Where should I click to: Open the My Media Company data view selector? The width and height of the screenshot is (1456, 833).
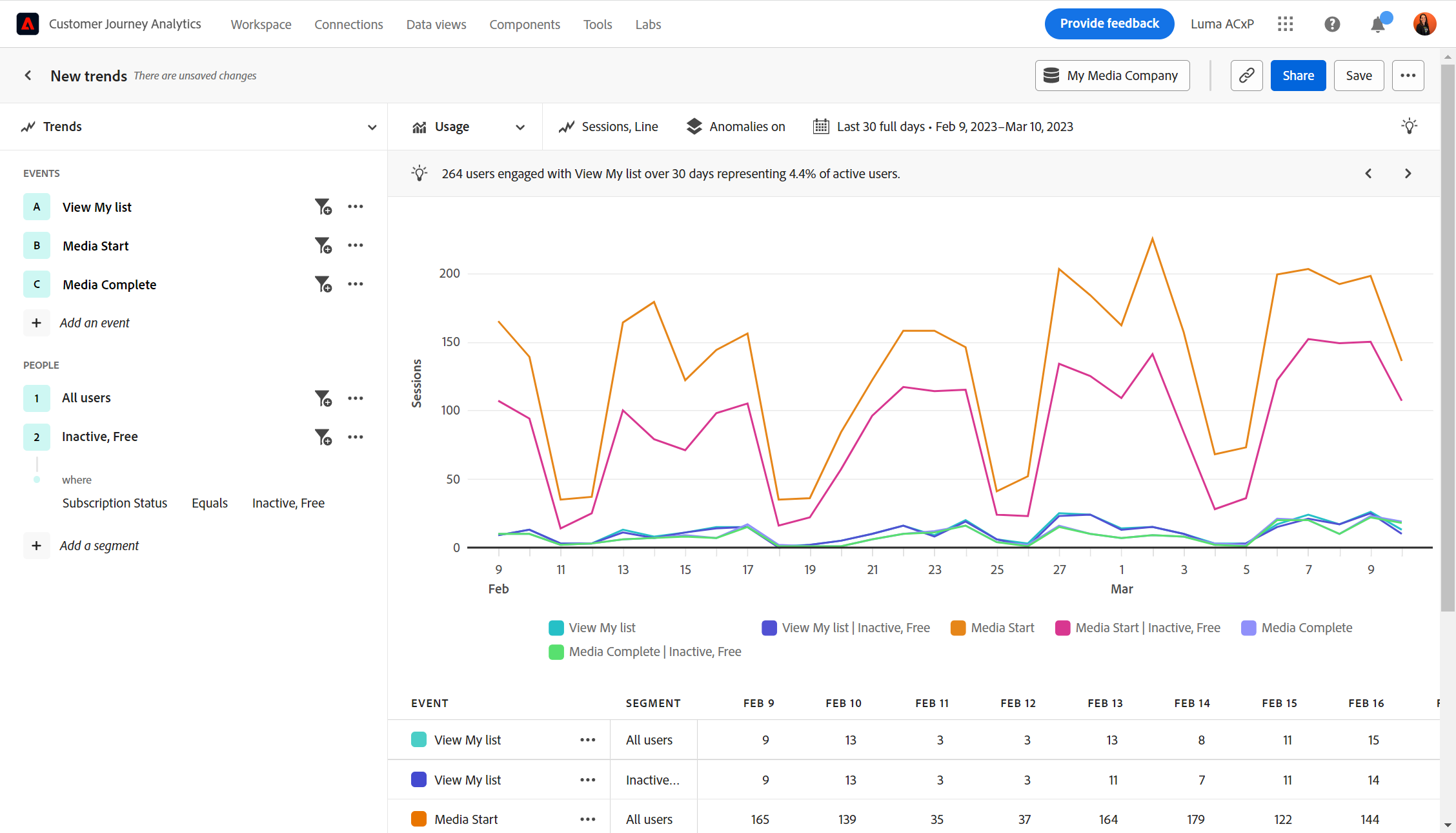coord(1112,76)
